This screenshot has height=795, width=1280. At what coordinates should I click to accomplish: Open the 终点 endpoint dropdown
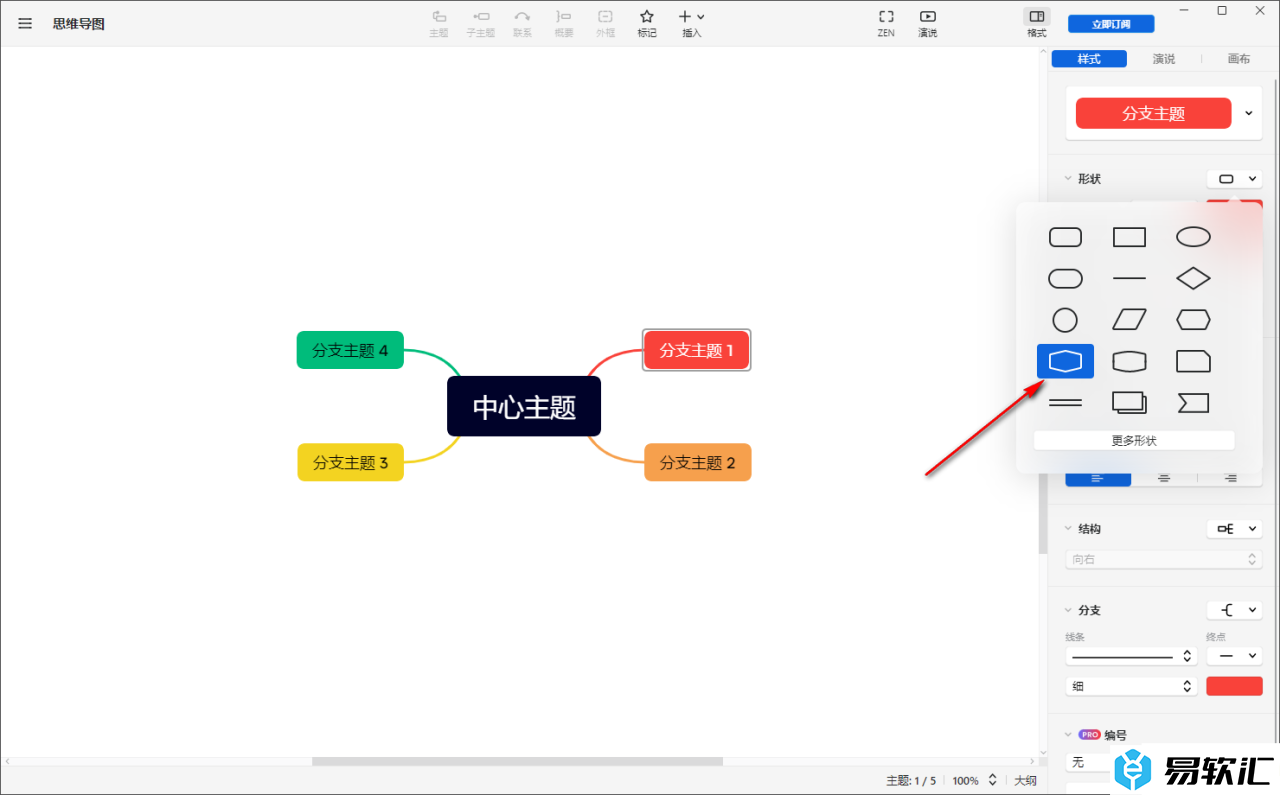point(1235,656)
